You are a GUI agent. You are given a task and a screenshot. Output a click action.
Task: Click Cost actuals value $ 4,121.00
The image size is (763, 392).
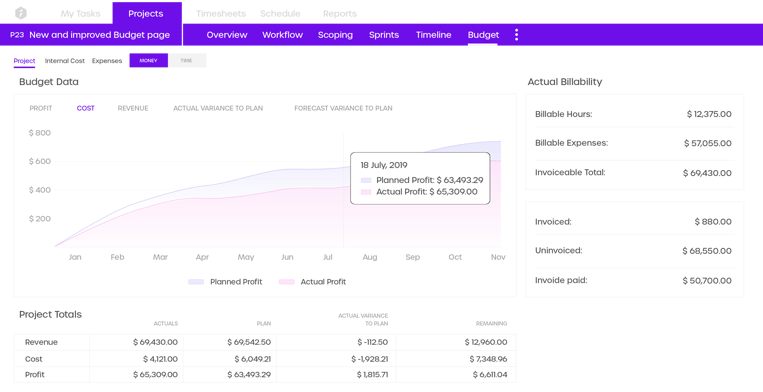[161, 359]
